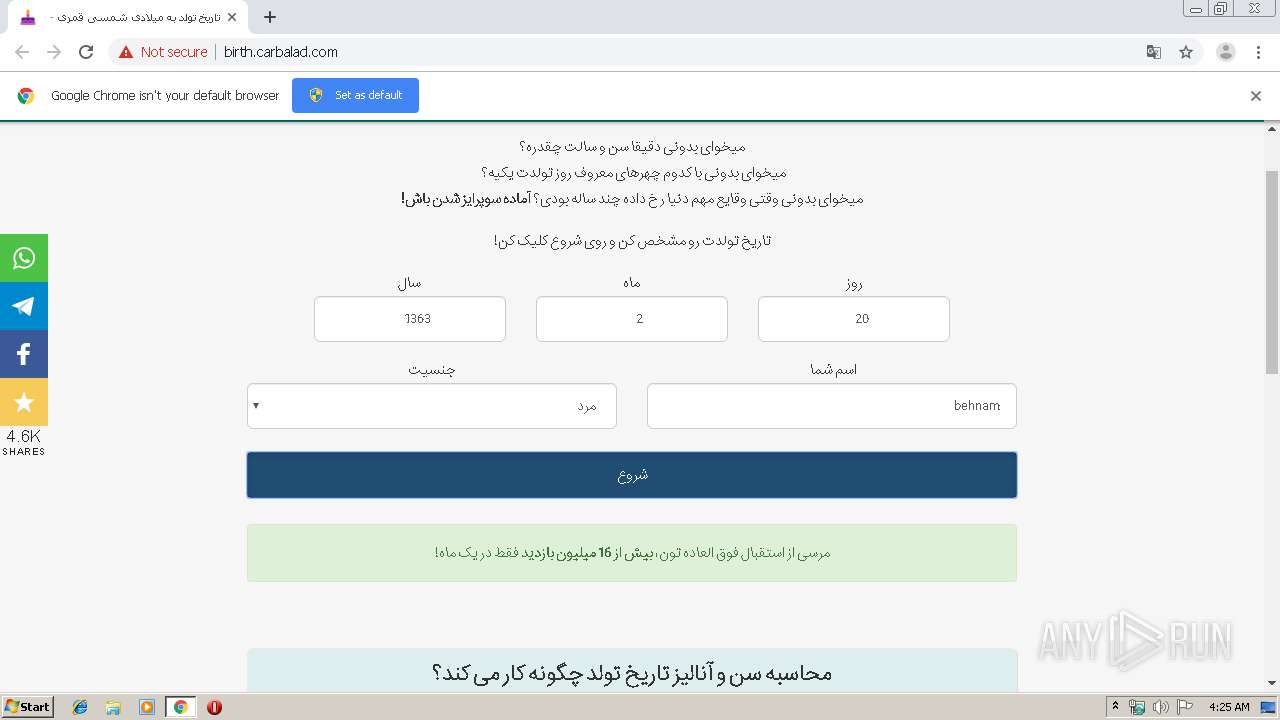Show hidden system tray icons
1280x720 pixels.
click(1115, 707)
